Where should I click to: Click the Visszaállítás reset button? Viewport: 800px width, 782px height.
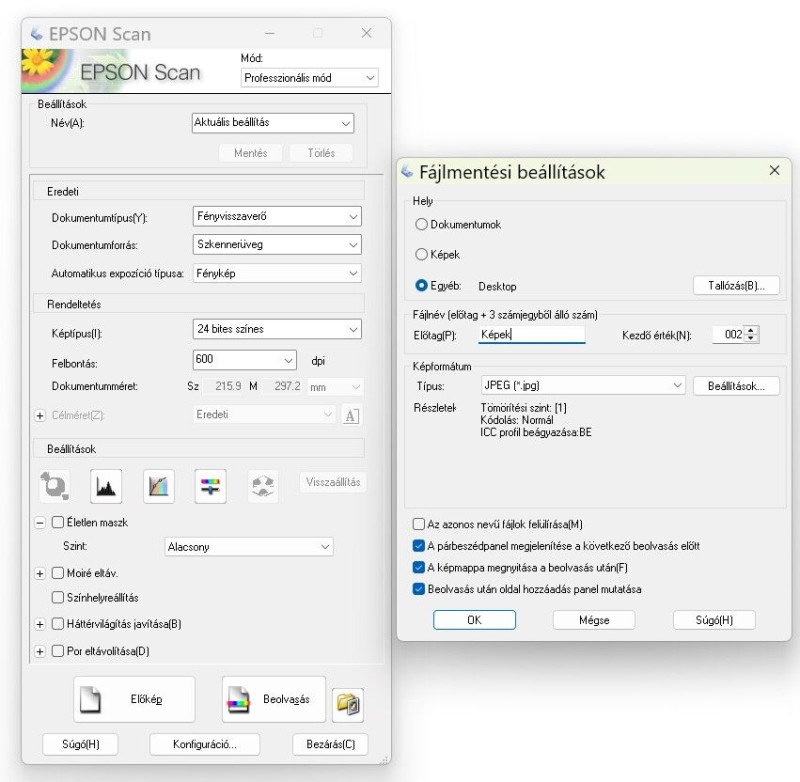click(333, 482)
